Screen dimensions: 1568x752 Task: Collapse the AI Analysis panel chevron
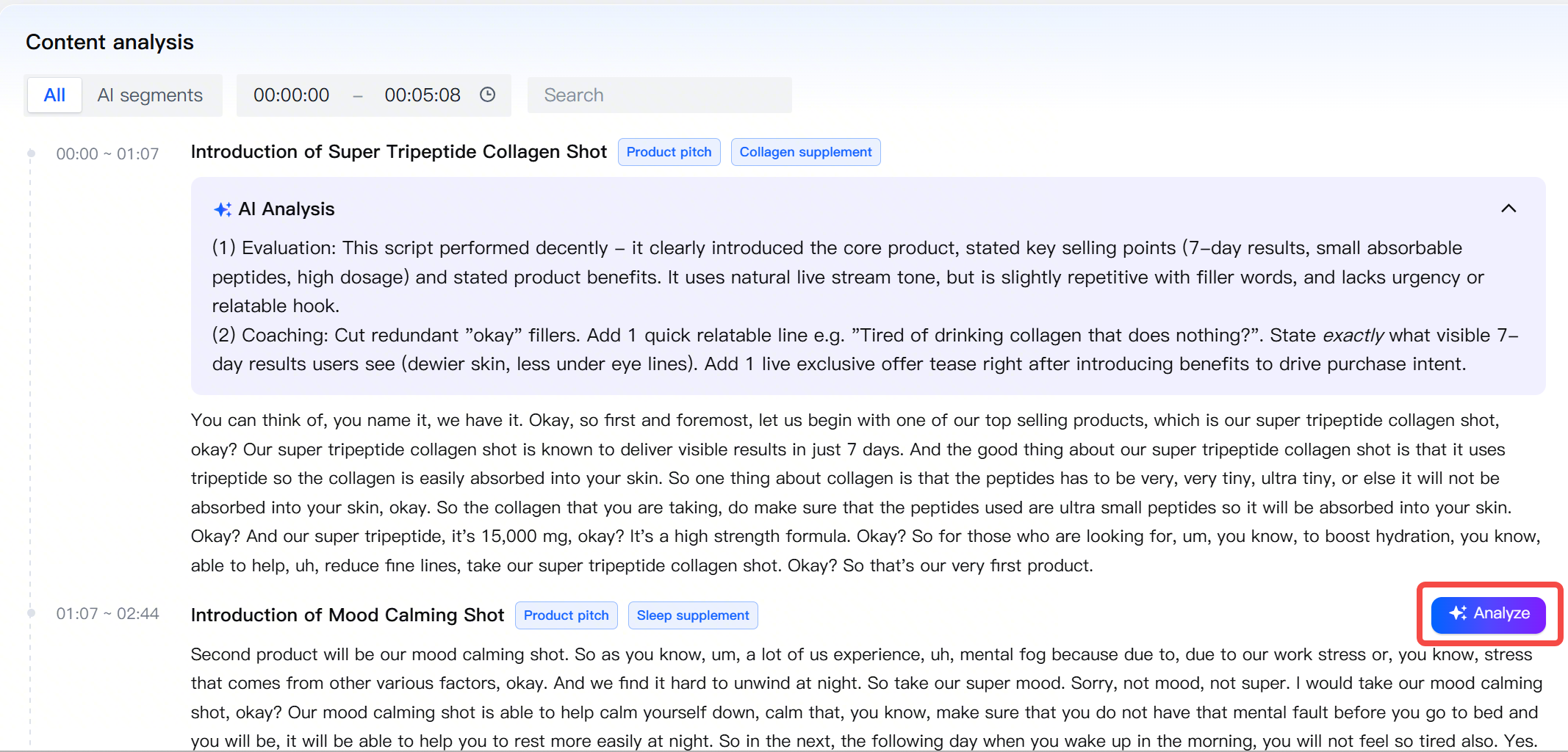point(1508,209)
